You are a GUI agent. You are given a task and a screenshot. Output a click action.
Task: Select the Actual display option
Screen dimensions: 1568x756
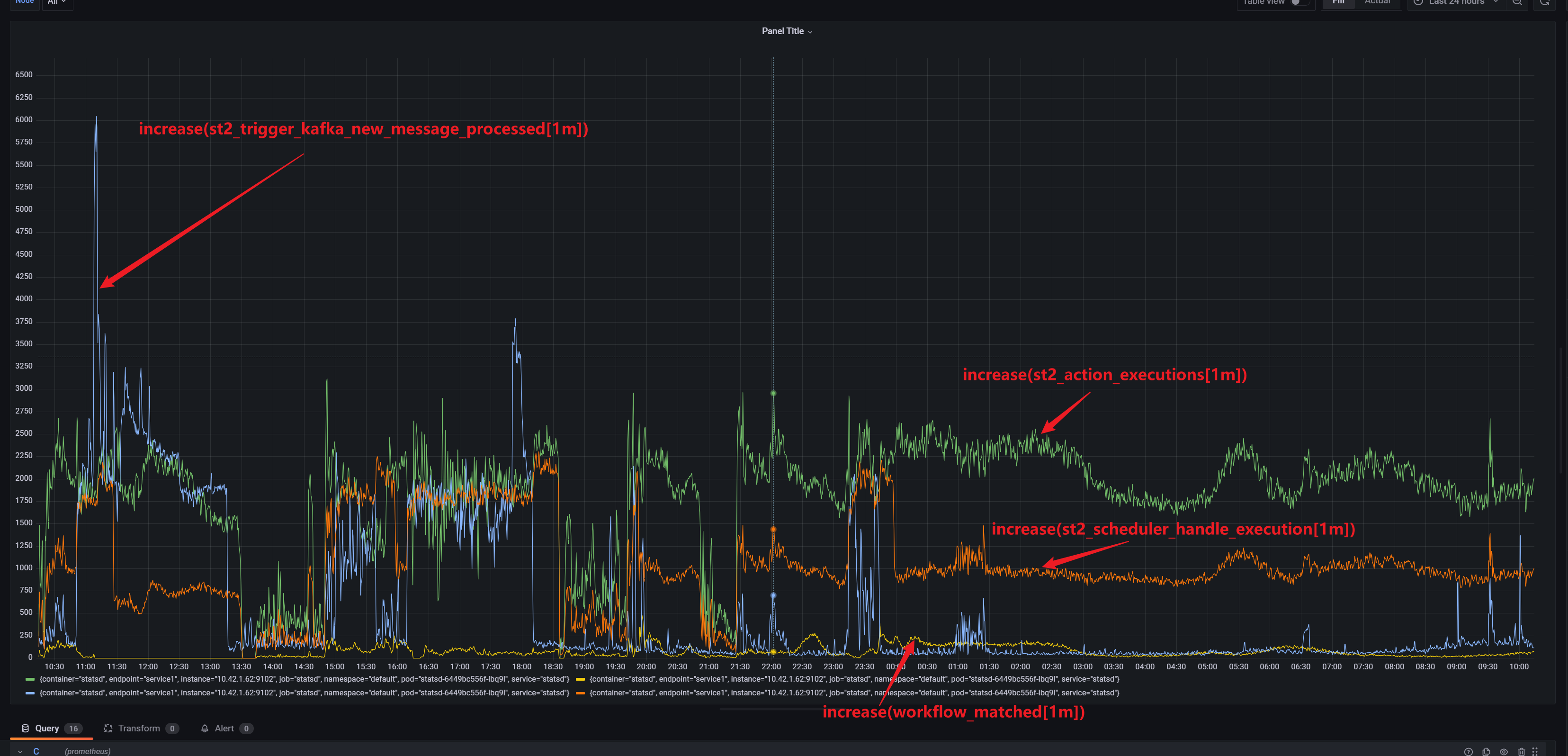pyautogui.click(x=1378, y=2)
